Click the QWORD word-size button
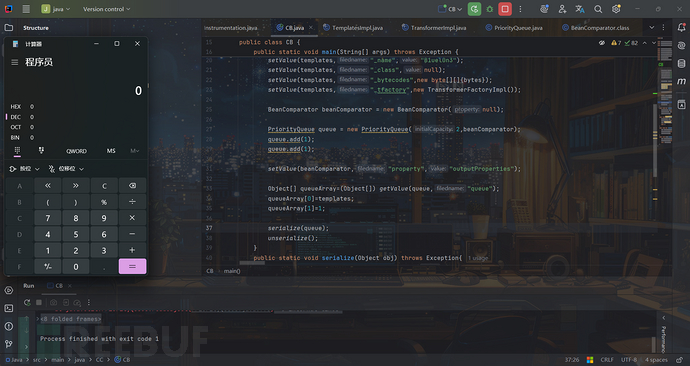Image resolution: width=690 pixels, height=366 pixels. click(x=76, y=151)
